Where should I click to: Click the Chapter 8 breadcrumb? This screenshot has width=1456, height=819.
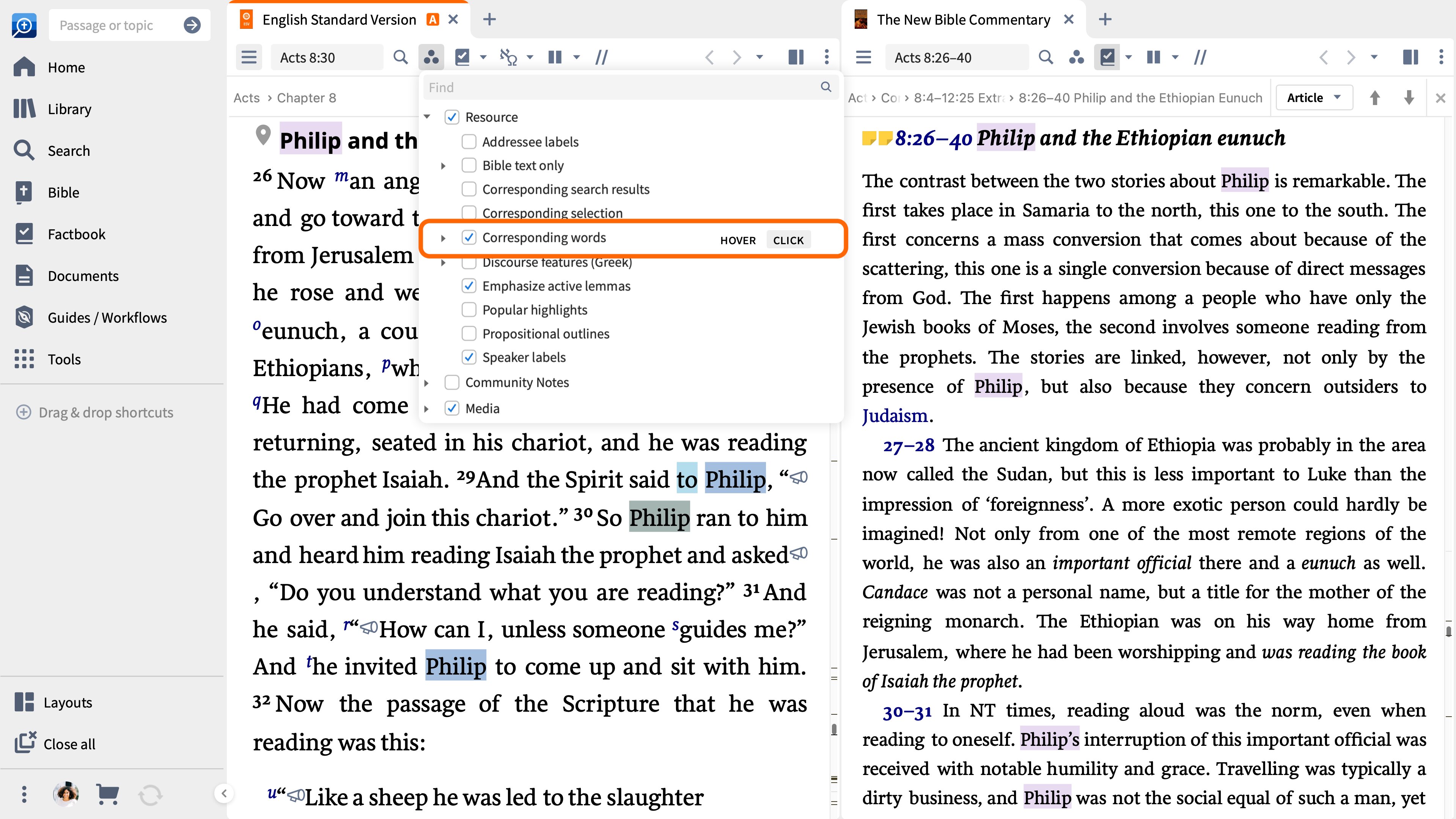(x=307, y=98)
